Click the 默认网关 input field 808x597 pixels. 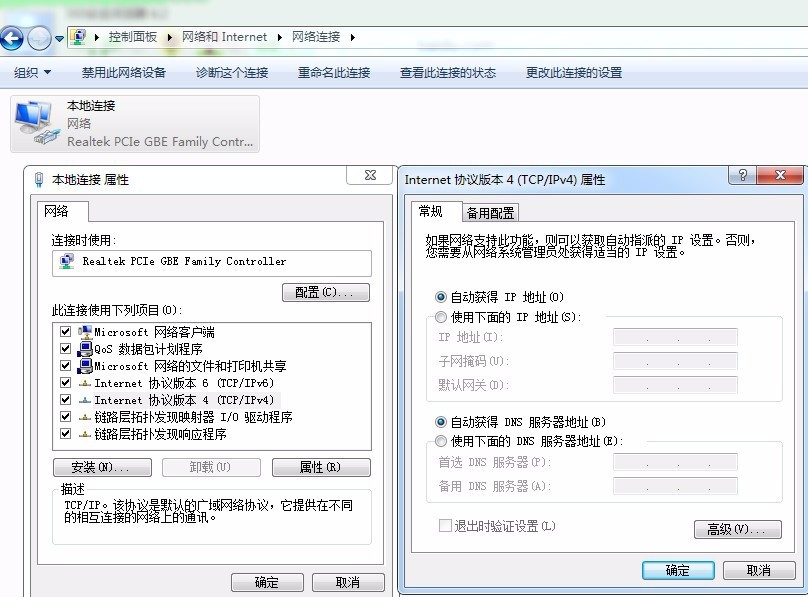(675, 385)
